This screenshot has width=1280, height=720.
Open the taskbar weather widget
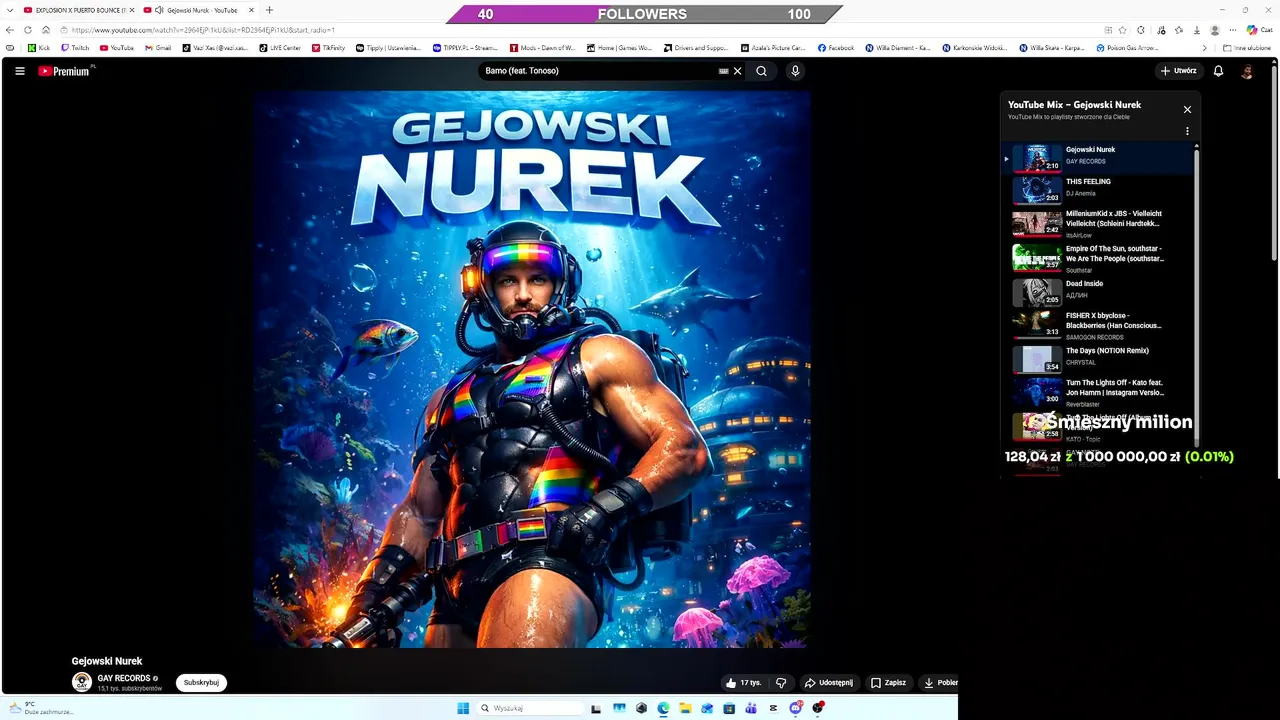42,708
